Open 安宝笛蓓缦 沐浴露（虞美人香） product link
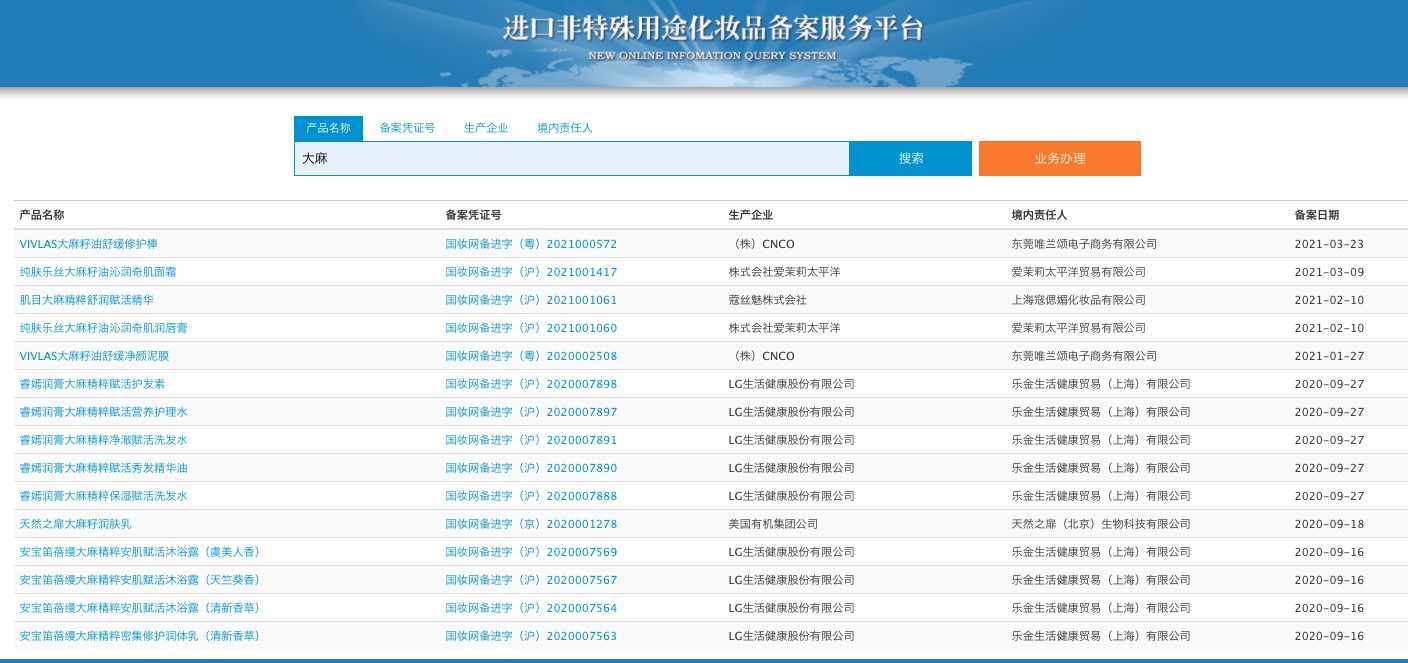Screen dimensions: 1408x663 coord(139,552)
